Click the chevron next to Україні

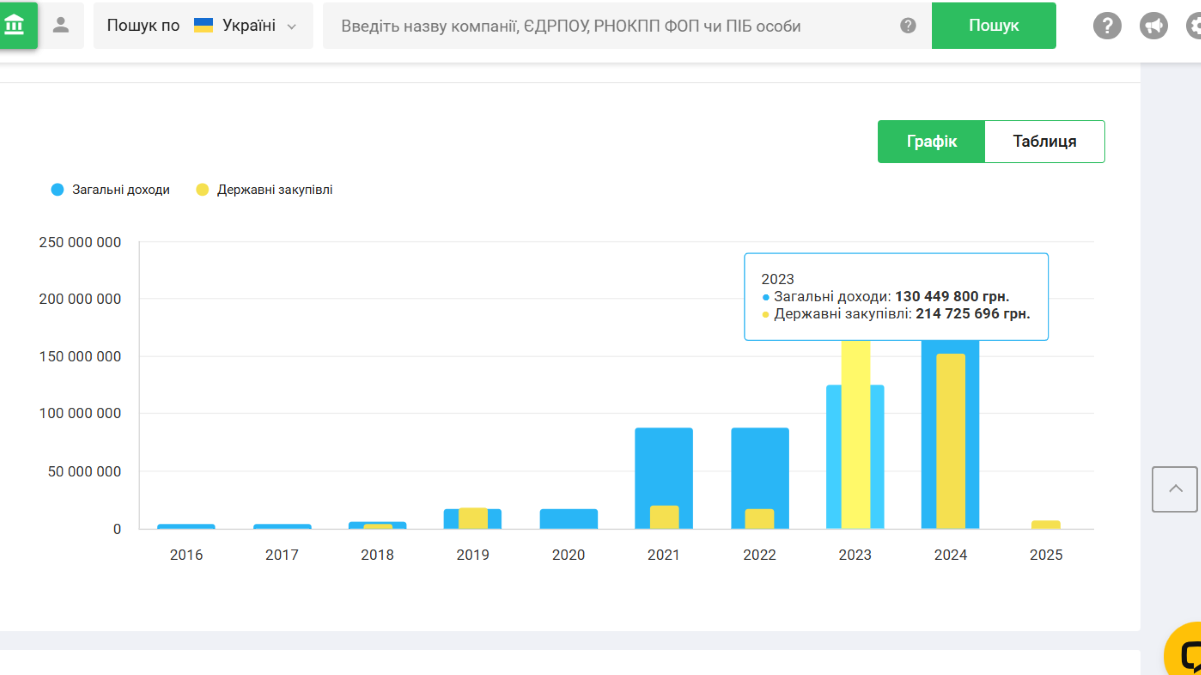tap(292, 27)
